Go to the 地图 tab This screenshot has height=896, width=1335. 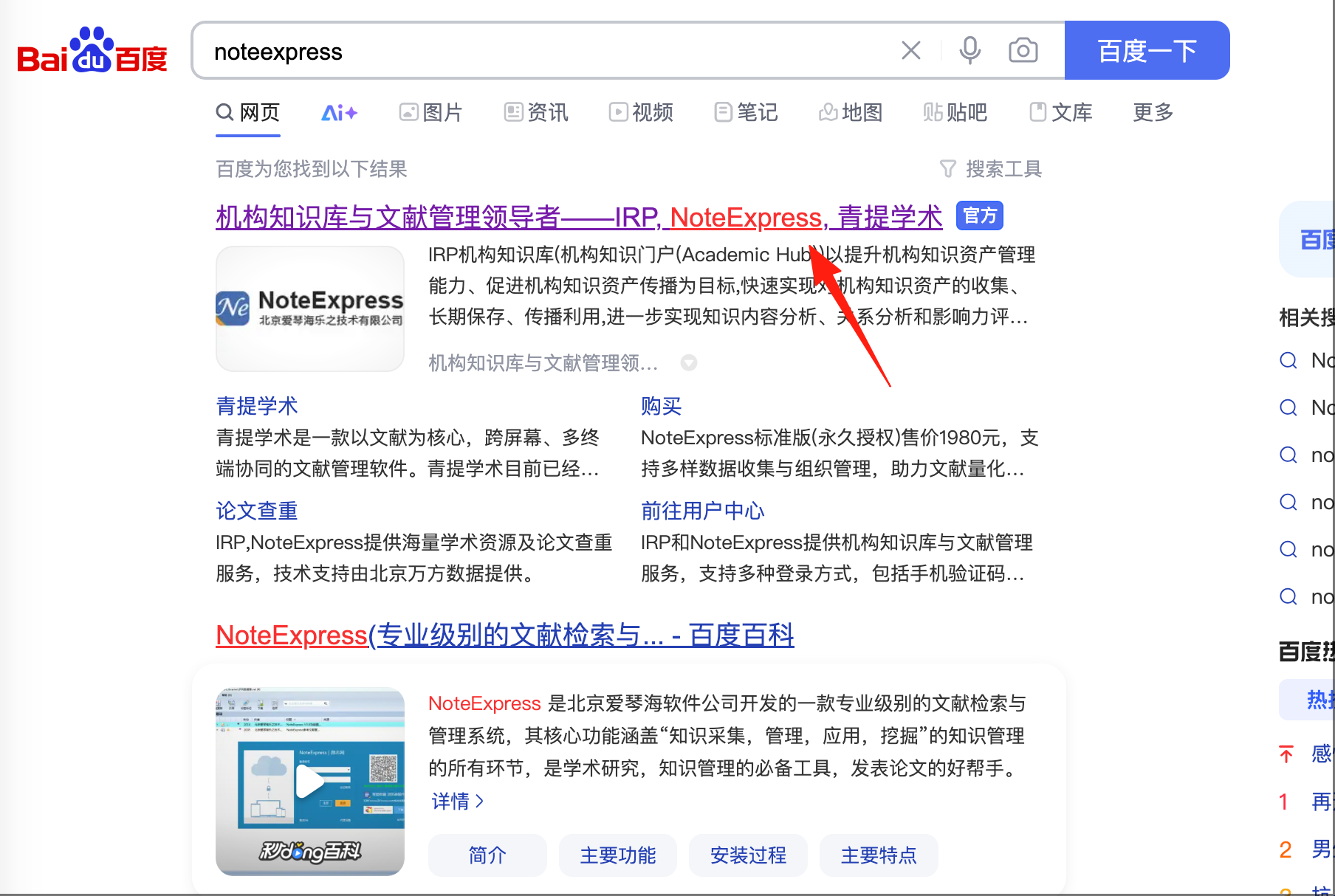click(851, 112)
